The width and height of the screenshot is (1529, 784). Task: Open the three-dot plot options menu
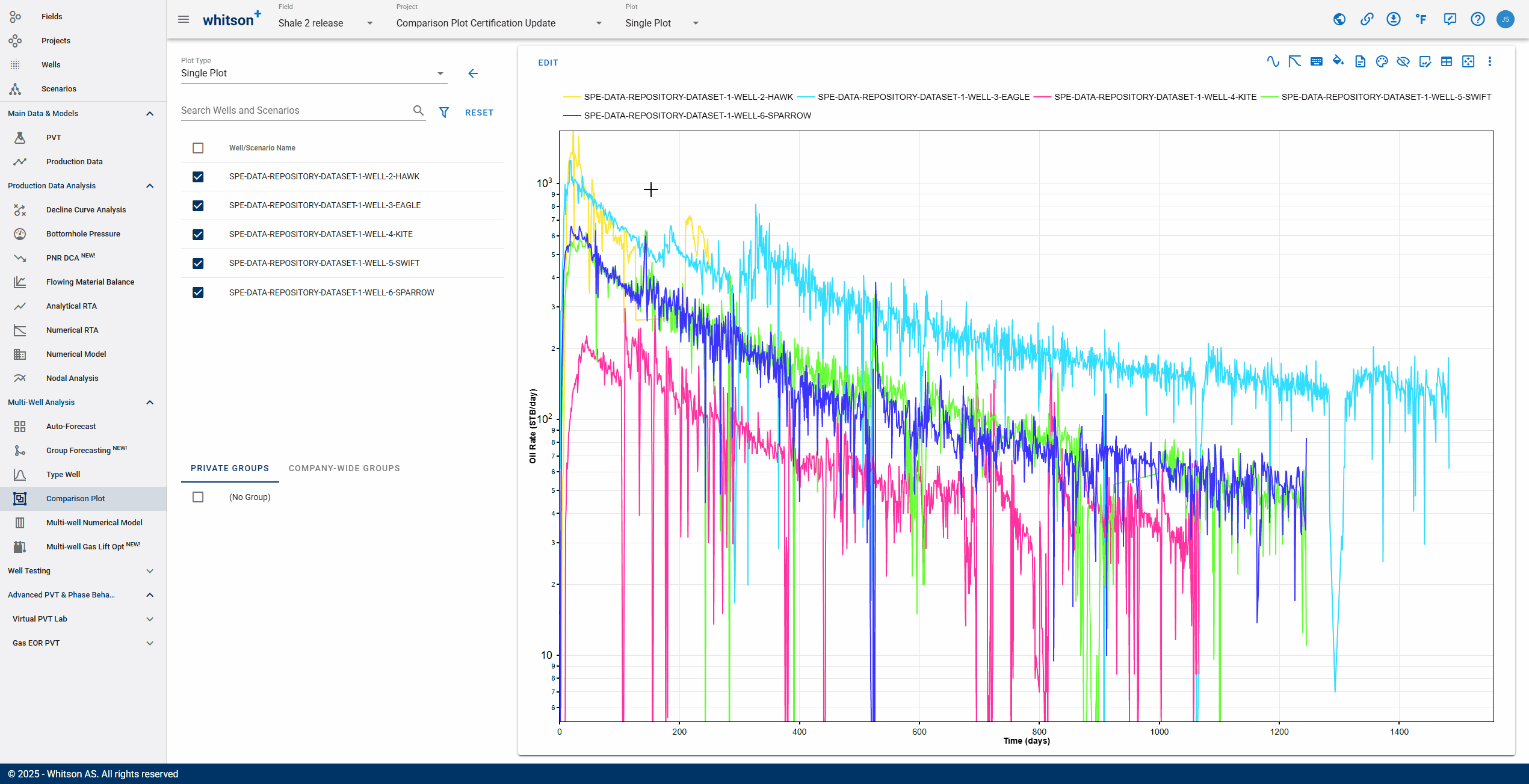coord(1490,61)
